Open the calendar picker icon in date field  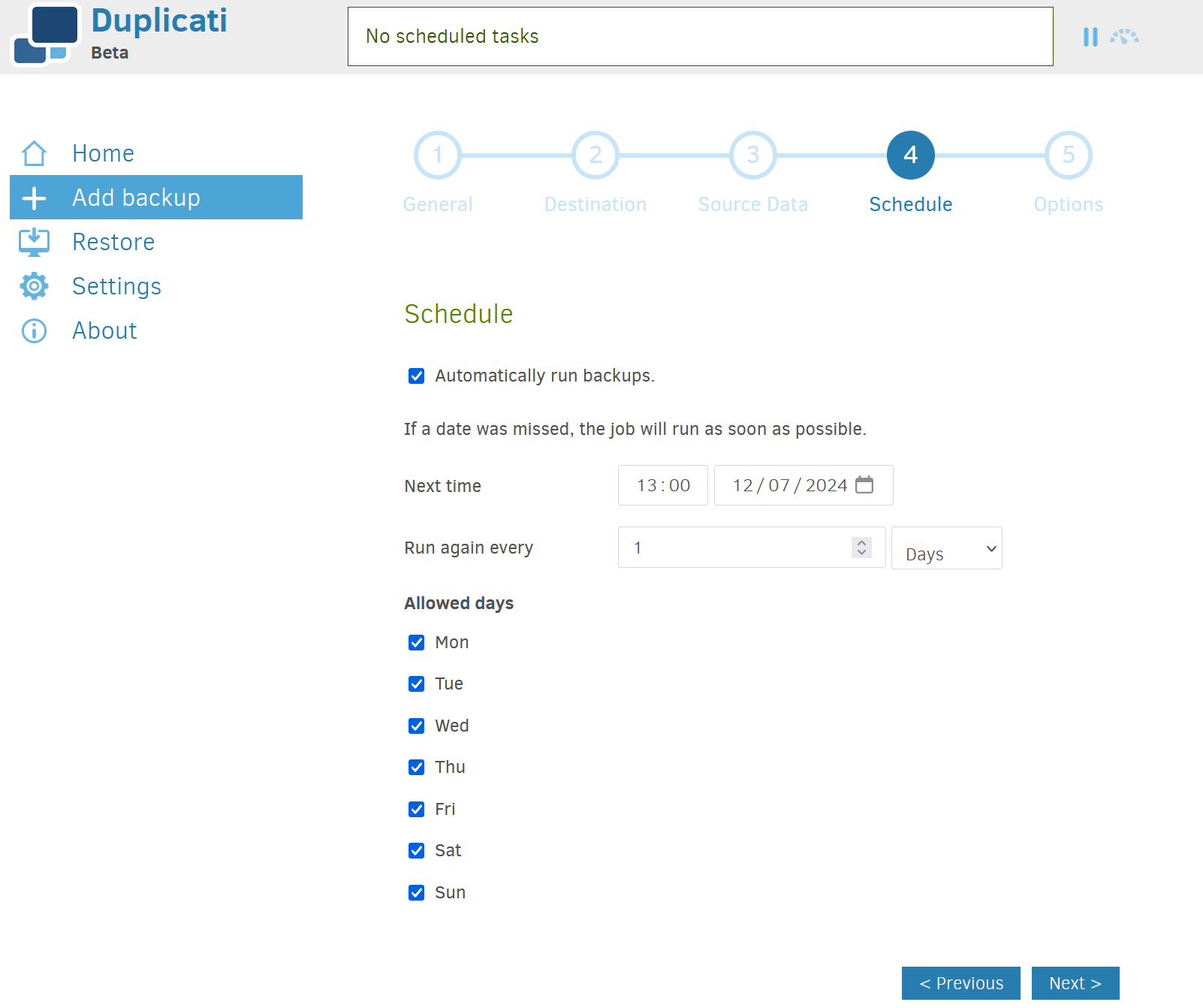tap(864, 485)
